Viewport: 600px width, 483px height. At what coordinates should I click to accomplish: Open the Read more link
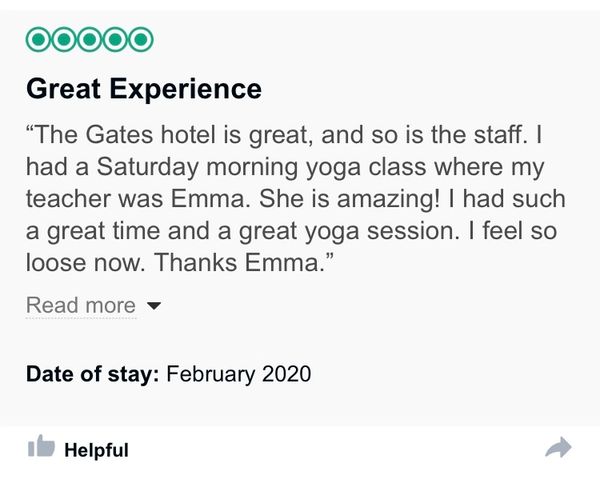tap(80, 305)
